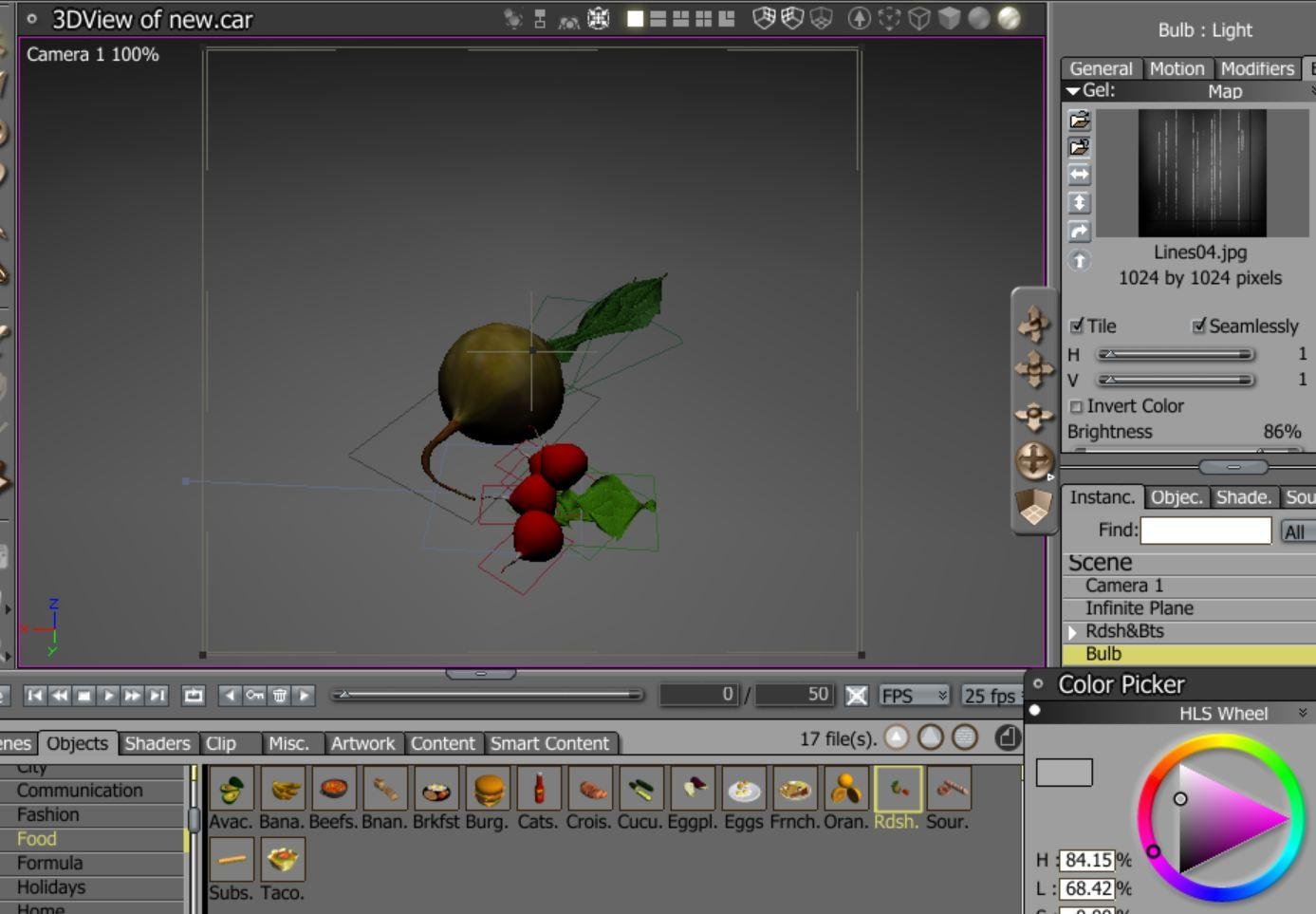Select the Taco. object thumbnail
1316x914 pixels.
[x=283, y=860]
